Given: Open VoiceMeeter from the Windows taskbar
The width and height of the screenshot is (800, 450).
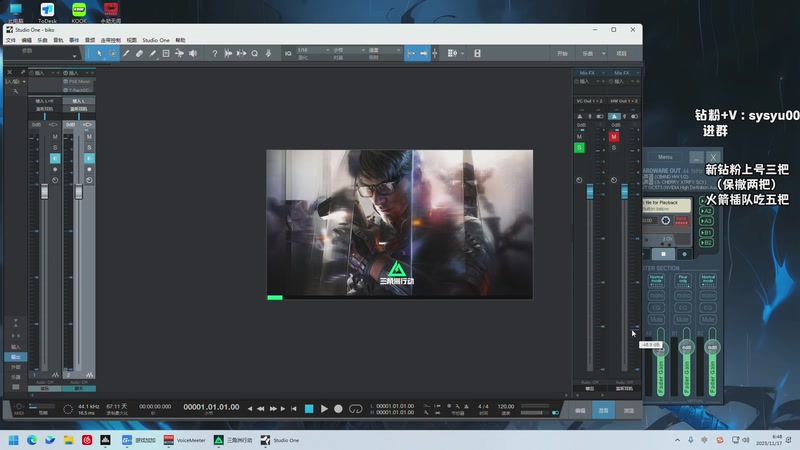Looking at the screenshot, I should point(184,440).
